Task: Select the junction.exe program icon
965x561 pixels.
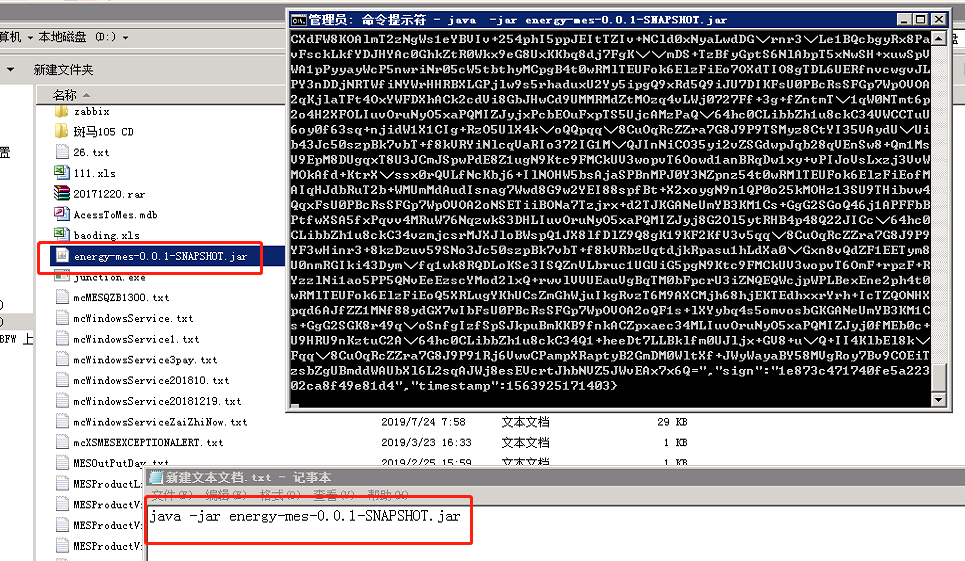Action: [x=62, y=277]
